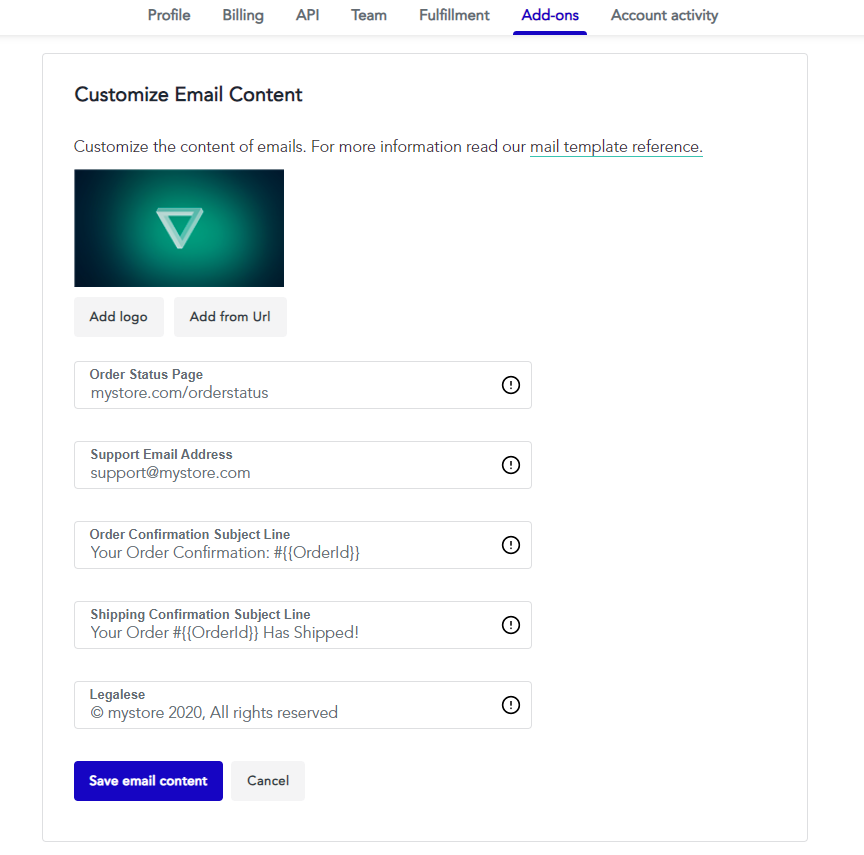This screenshot has width=864, height=855.
Task: Open info for Shipping Confirmation Subject Line
Action: tap(511, 625)
